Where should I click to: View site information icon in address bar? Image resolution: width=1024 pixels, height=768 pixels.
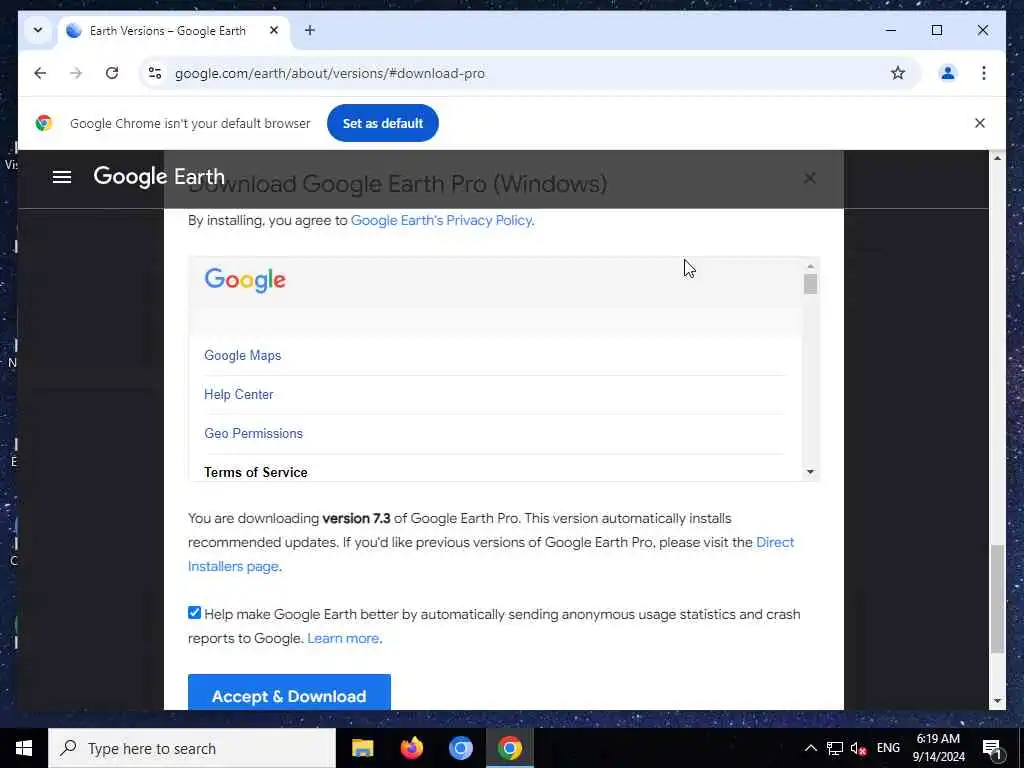point(155,73)
